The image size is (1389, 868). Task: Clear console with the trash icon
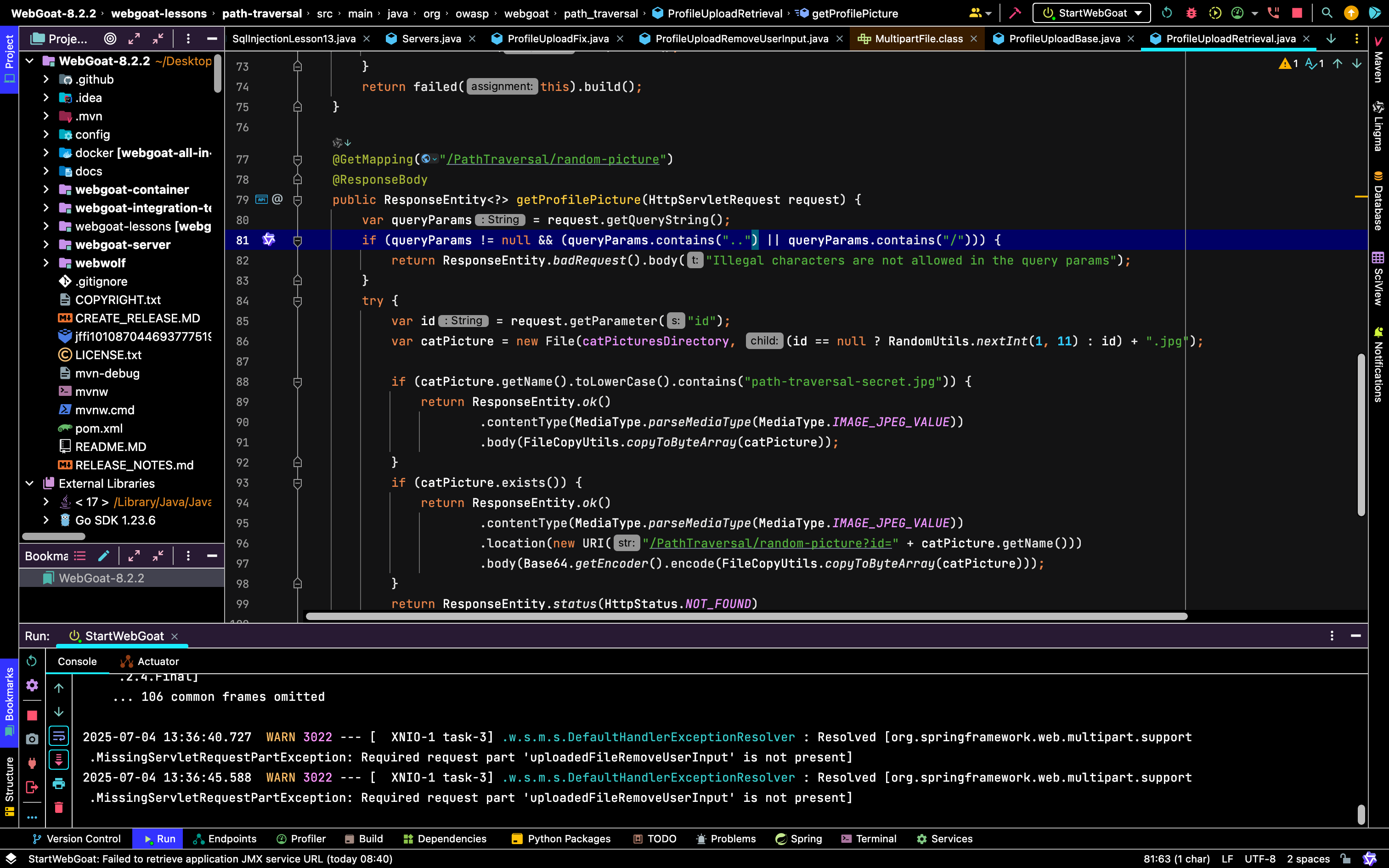pos(58,808)
